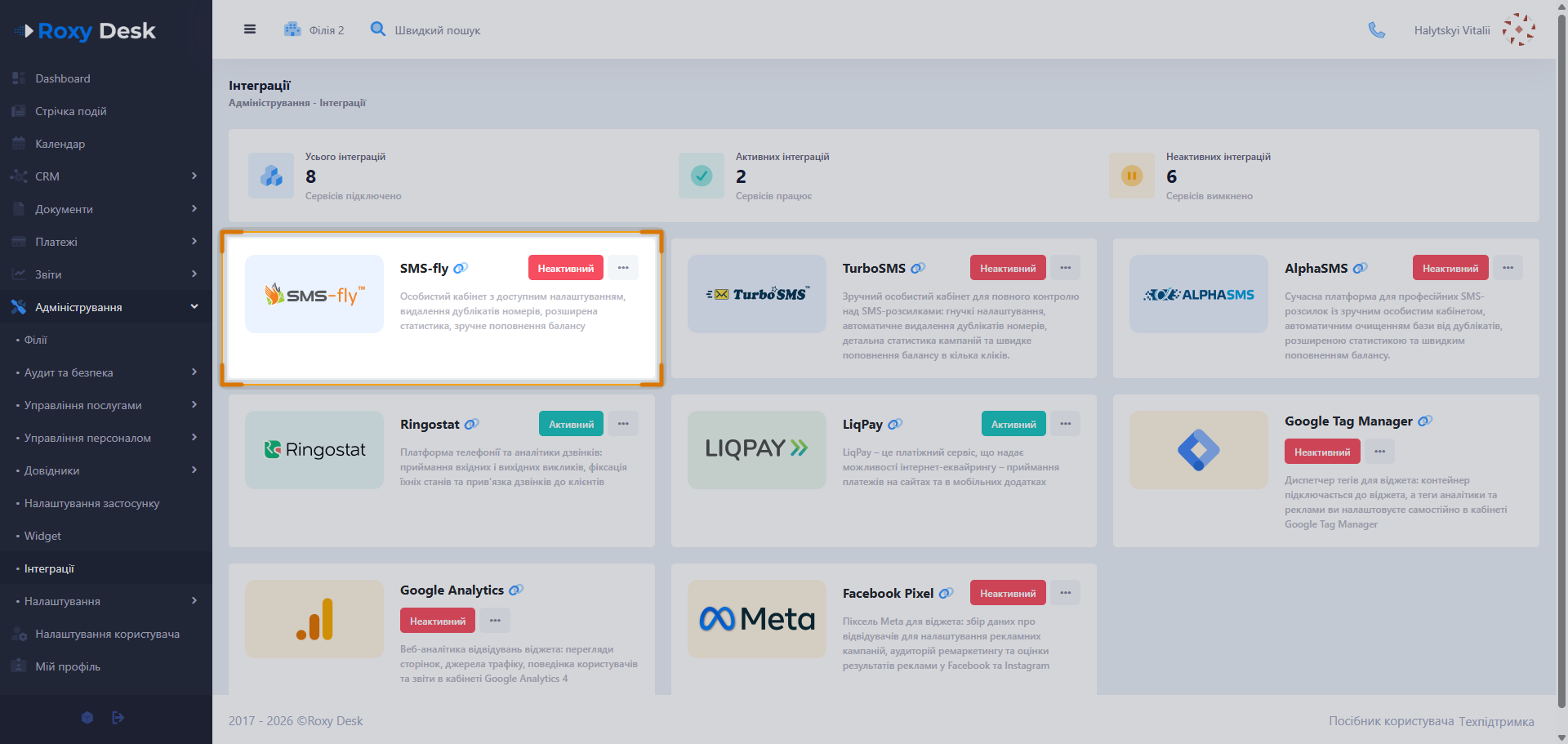This screenshot has height=744, width=1568.
Task: Expand the Платежі menu chevron
Action: tap(194, 241)
